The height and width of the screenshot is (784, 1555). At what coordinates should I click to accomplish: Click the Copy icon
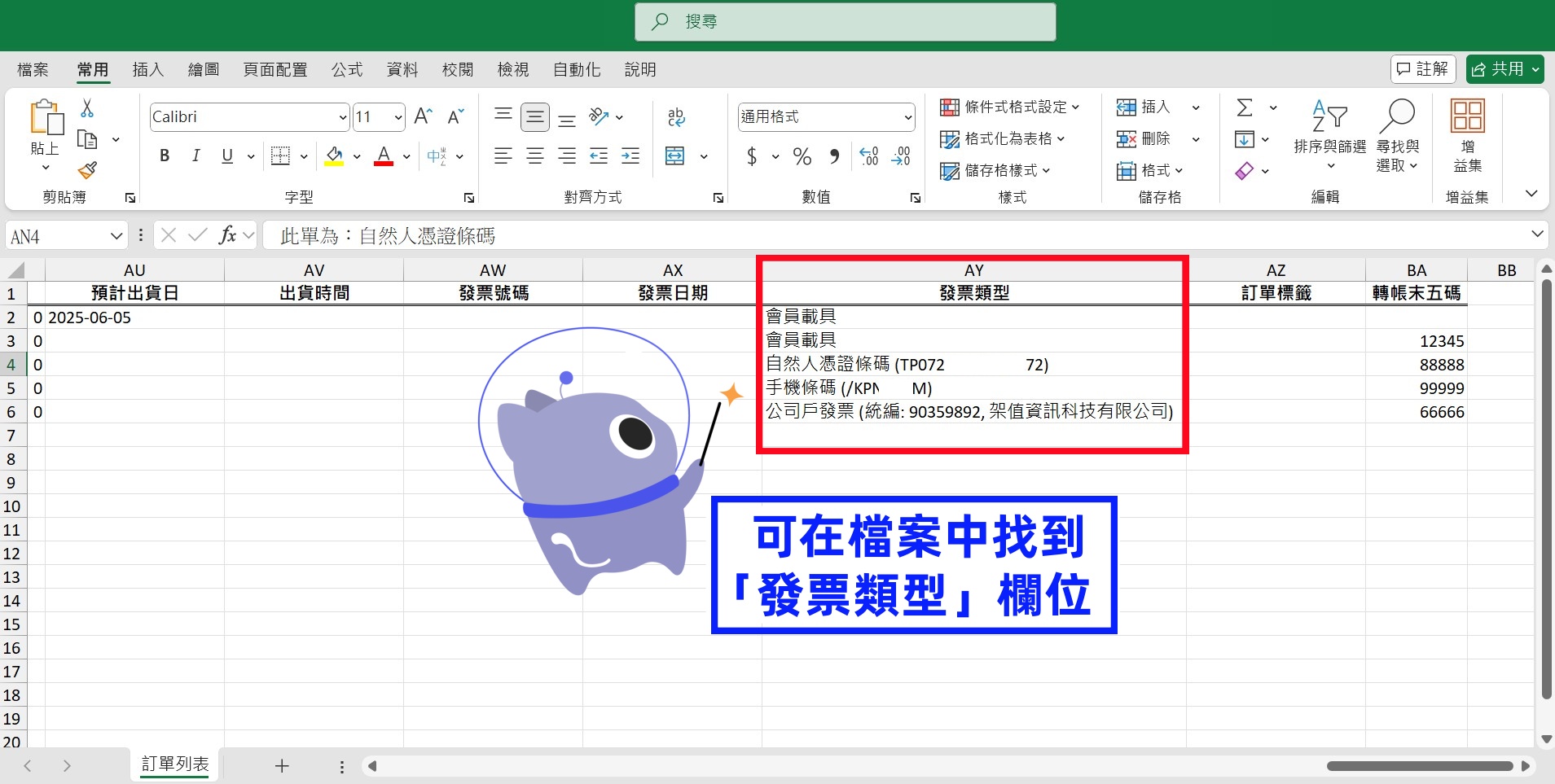[x=87, y=139]
